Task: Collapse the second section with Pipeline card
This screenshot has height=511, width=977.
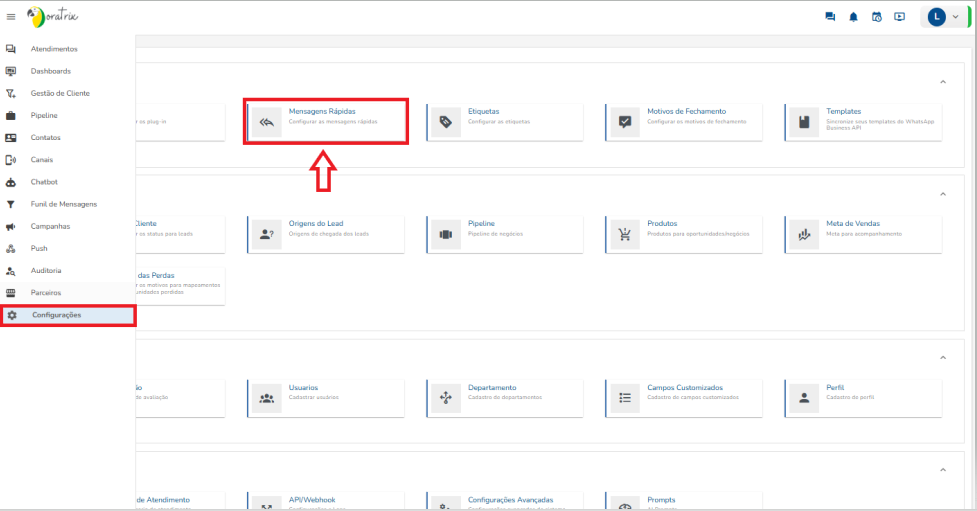Action: pyautogui.click(x=942, y=194)
